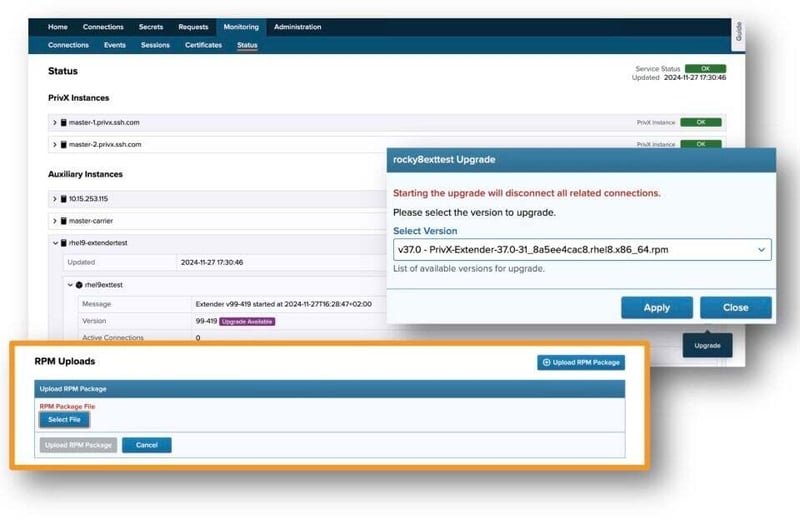This screenshot has width=800, height=529.
Task: Click the 10.15.253.115 instance icon
Action: [63, 199]
